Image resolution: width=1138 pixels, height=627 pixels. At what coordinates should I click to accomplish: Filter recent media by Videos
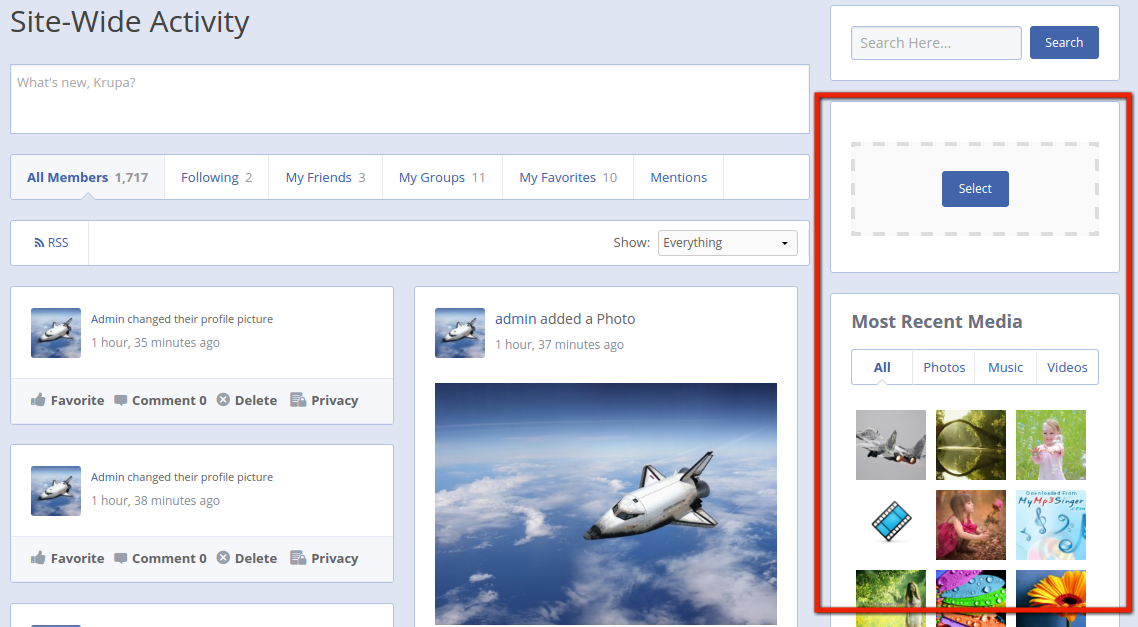point(1067,367)
